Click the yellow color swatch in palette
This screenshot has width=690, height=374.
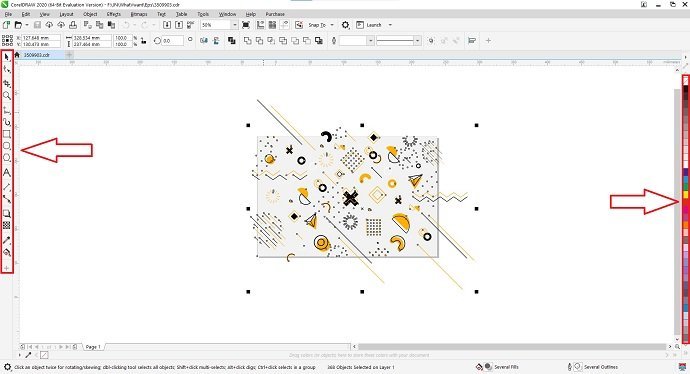click(x=686, y=194)
